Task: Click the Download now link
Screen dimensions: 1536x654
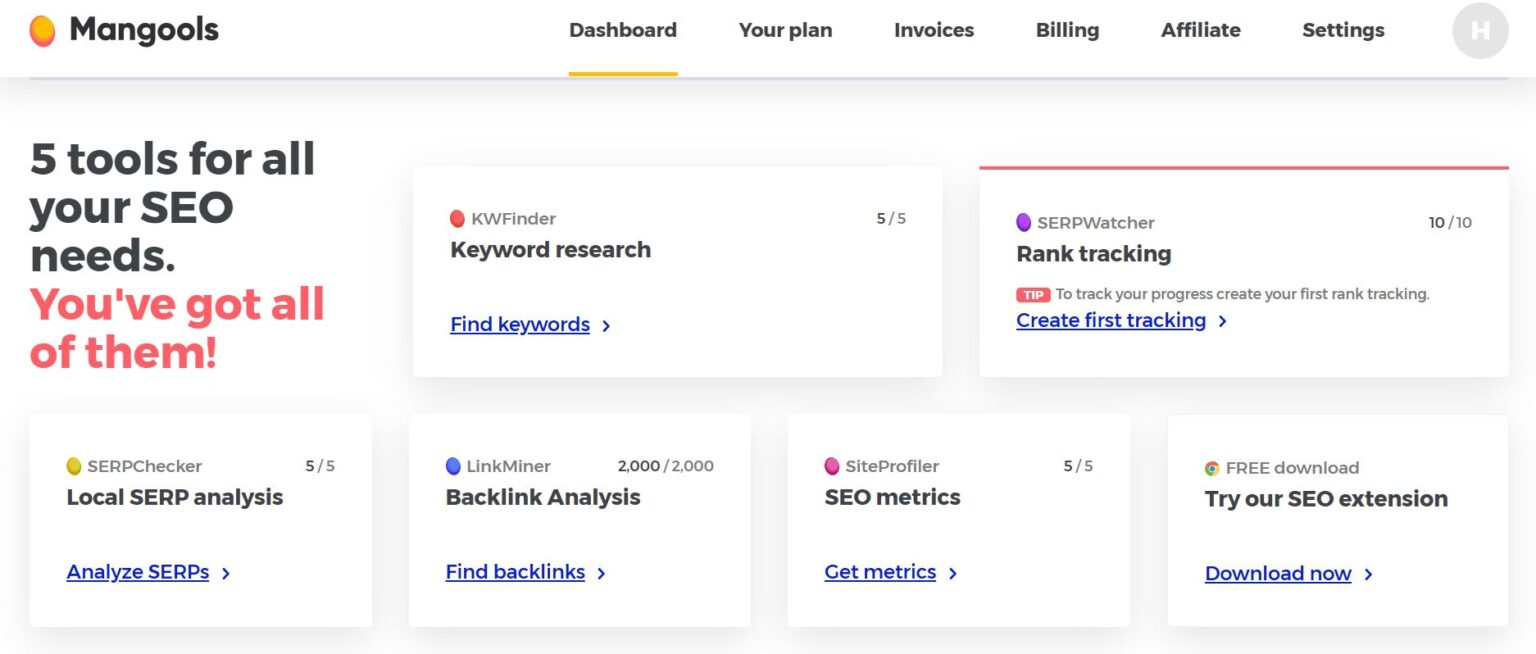Action: (x=1278, y=574)
